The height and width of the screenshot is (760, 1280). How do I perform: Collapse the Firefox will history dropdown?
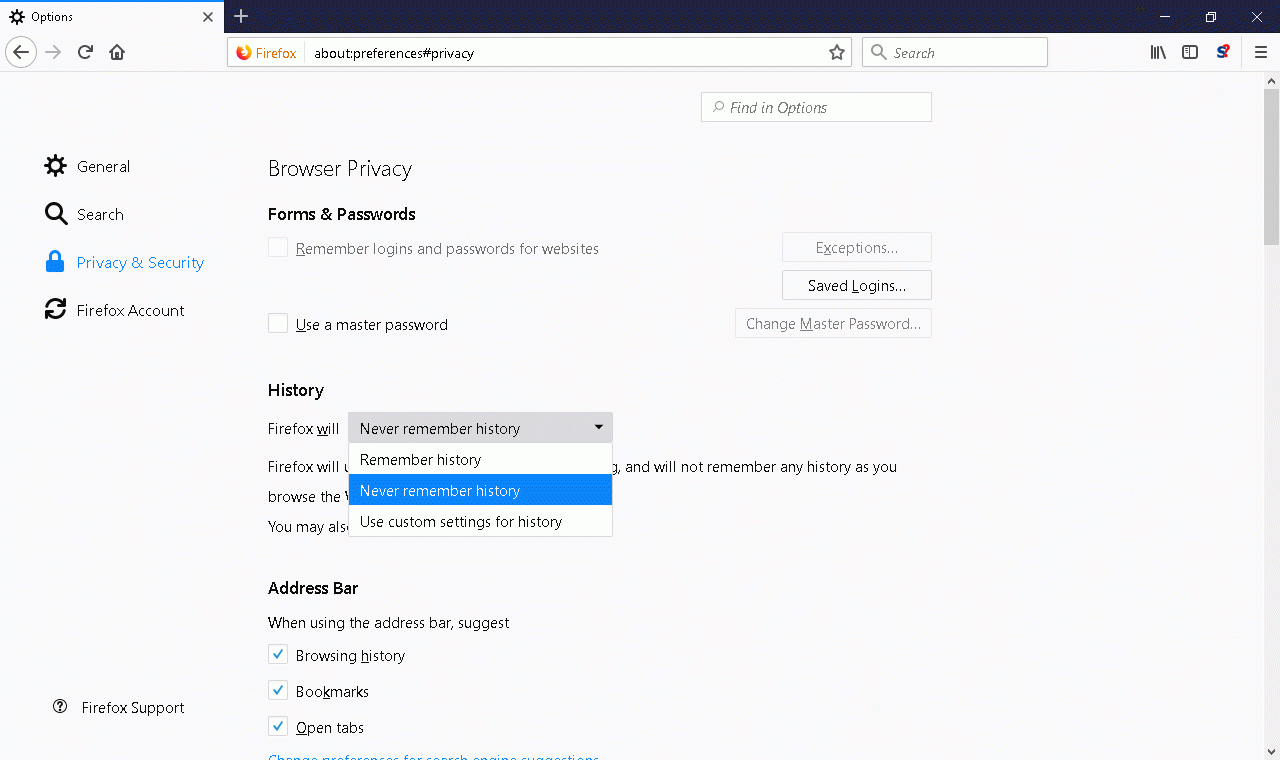[x=480, y=428]
